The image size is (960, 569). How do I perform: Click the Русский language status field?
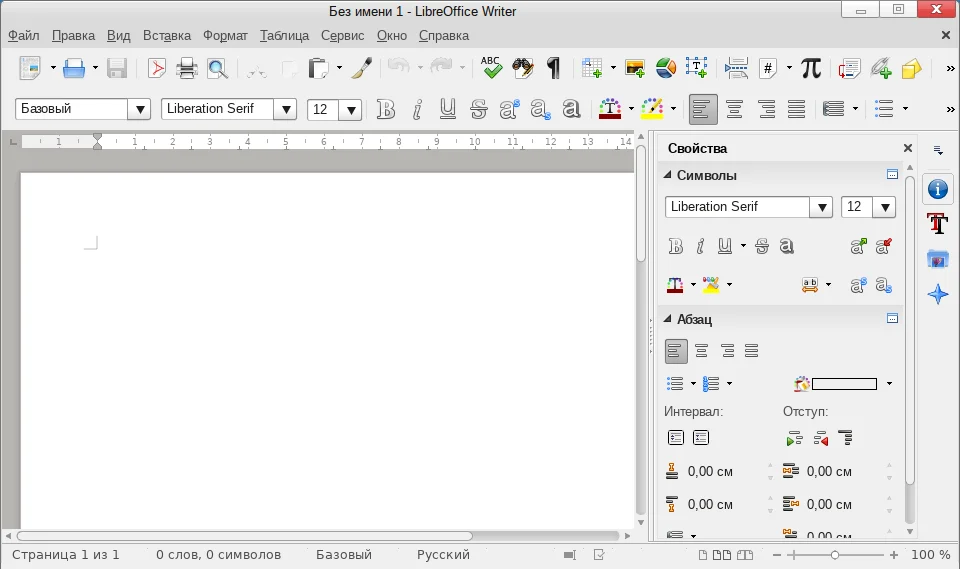(x=443, y=554)
